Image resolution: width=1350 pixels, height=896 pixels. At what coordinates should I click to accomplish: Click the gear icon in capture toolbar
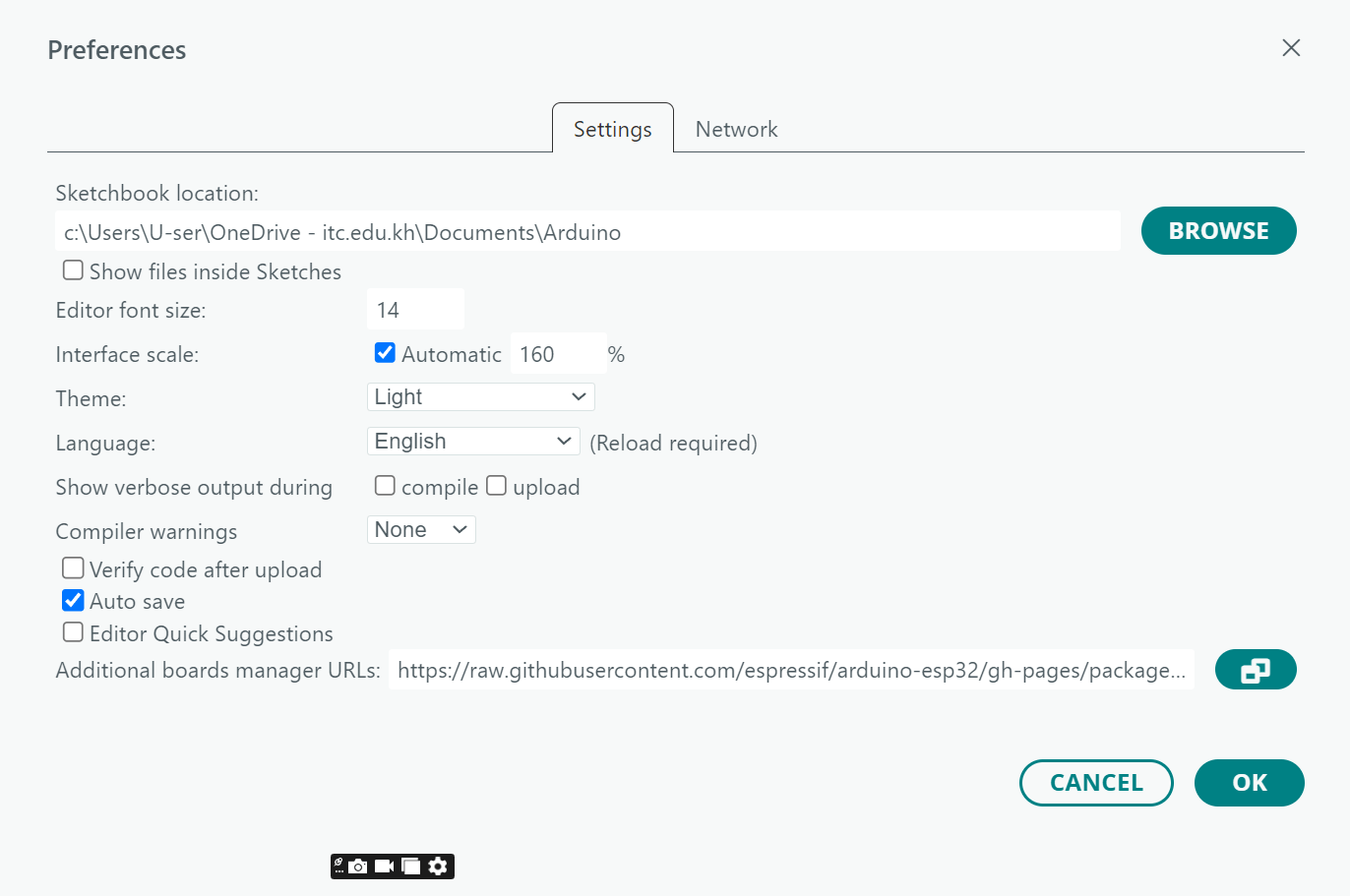pyautogui.click(x=439, y=866)
